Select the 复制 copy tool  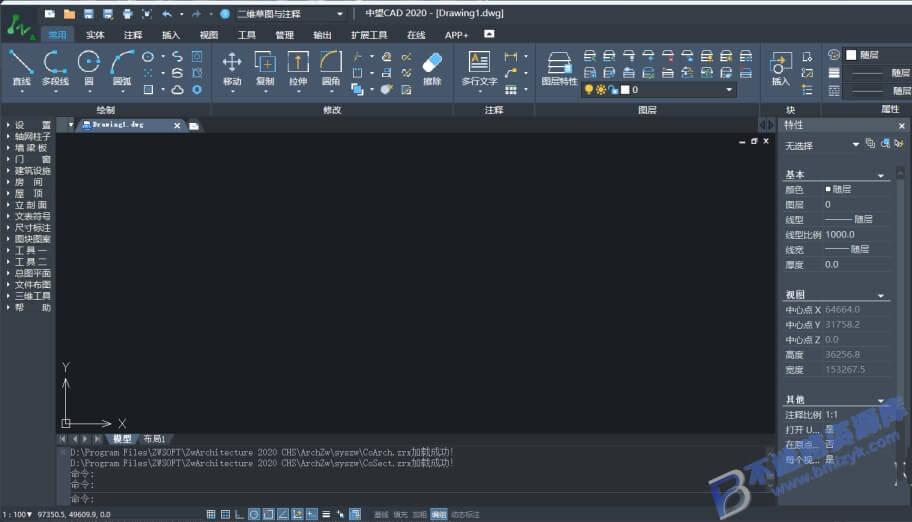(265, 68)
